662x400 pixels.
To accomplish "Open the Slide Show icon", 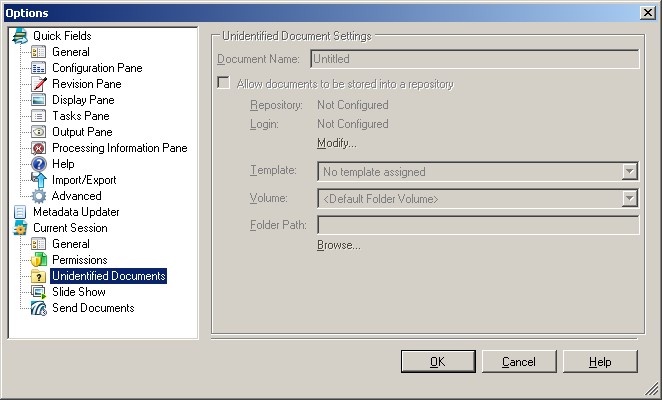I will pos(39,292).
